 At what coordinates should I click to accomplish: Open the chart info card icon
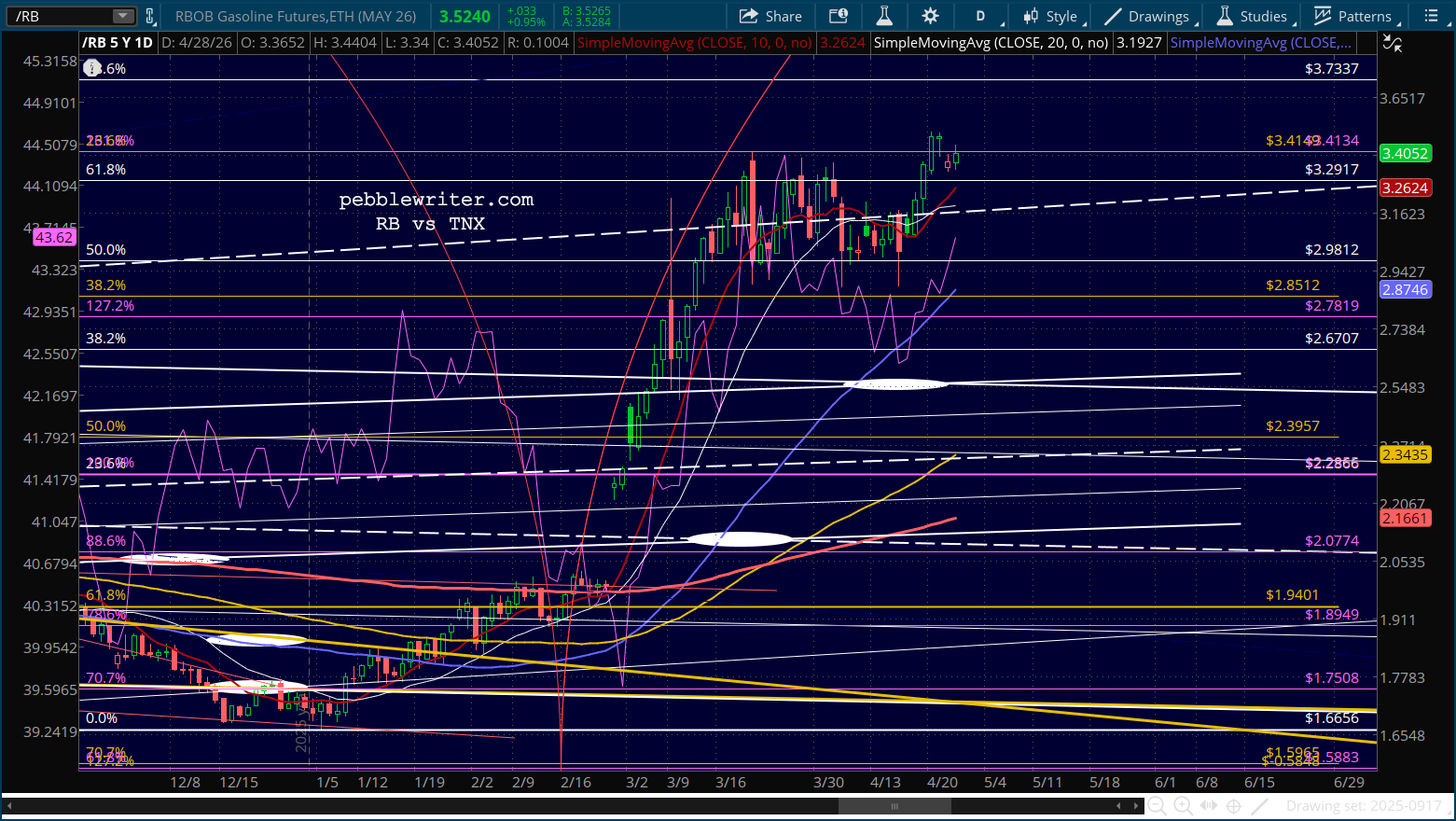click(x=839, y=16)
